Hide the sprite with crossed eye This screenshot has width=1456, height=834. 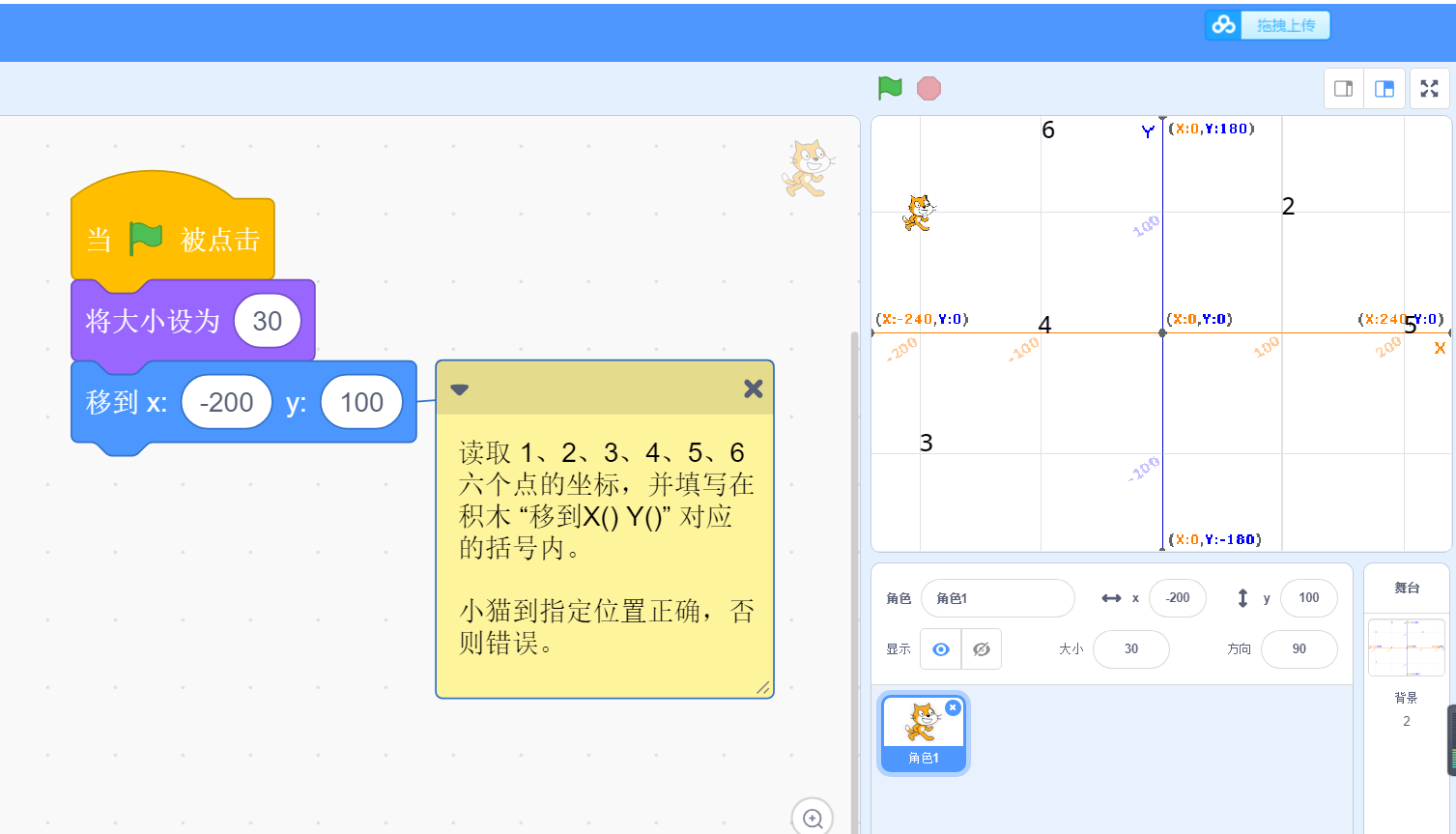pyautogui.click(x=982, y=649)
